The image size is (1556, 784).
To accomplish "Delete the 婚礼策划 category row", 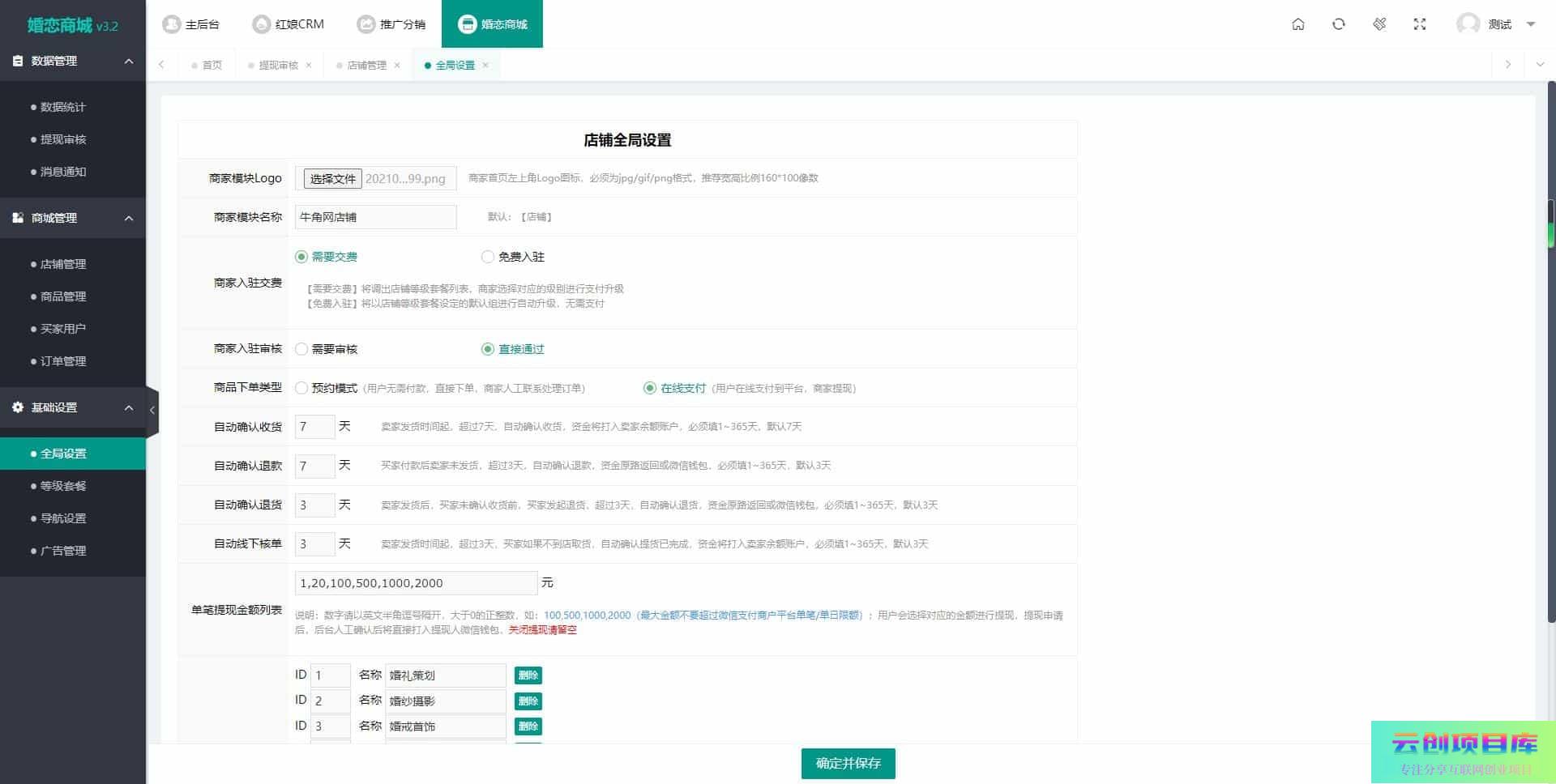I will pos(528,675).
